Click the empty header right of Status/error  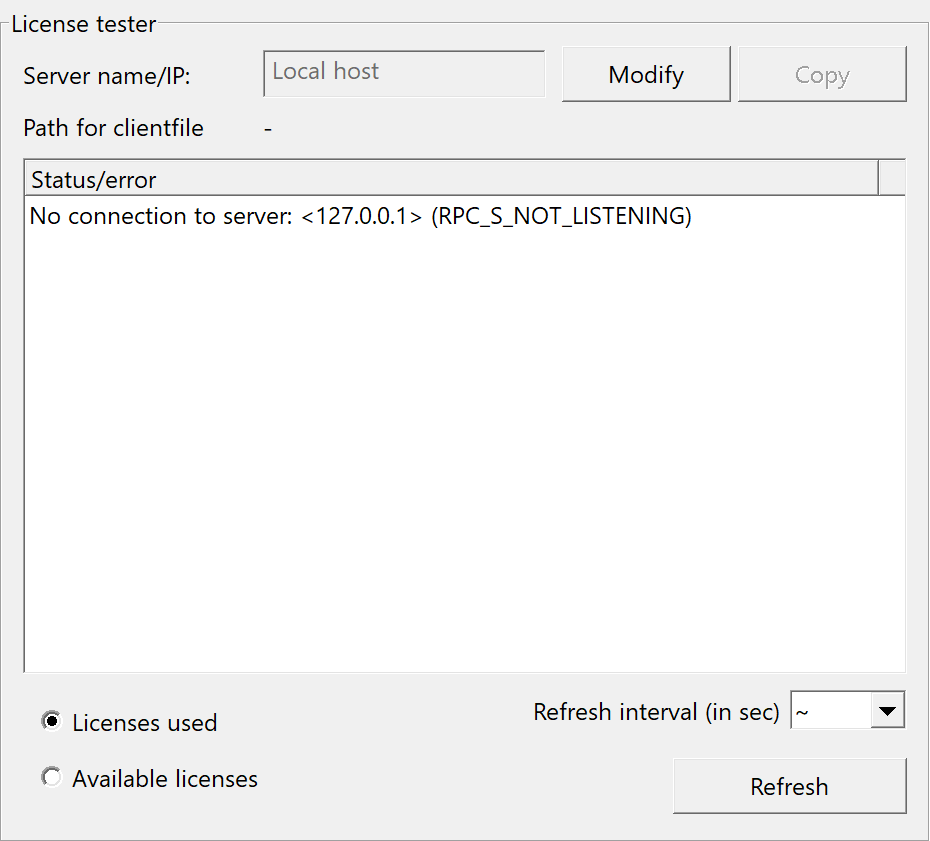click(891, 180)
